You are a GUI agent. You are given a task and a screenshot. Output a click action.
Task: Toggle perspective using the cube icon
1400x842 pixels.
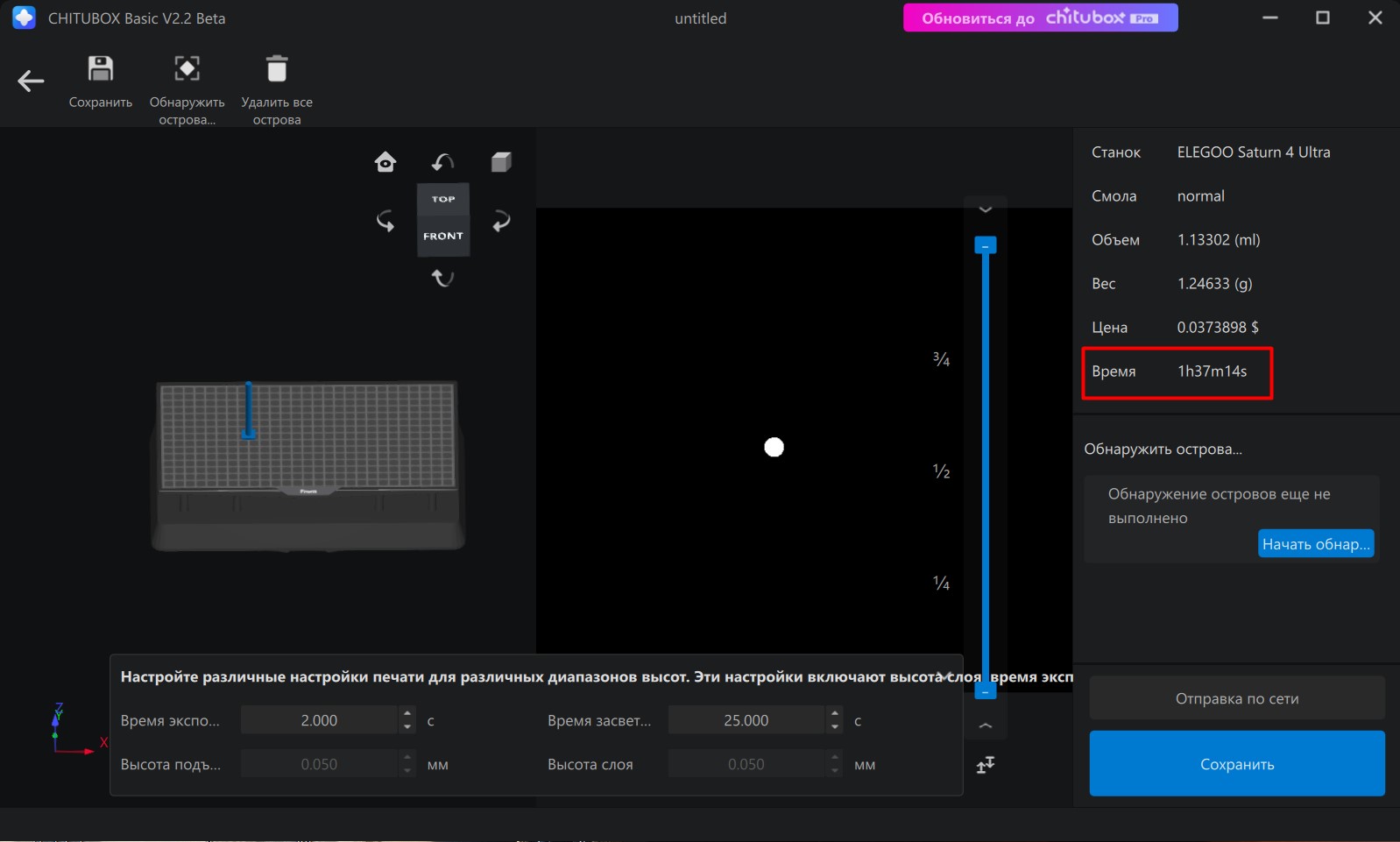500,162
